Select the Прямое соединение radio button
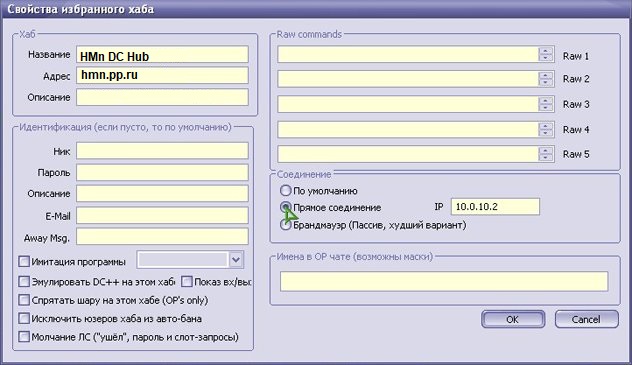This screenshot has height=365, width=632. click(x=285, y=207)
